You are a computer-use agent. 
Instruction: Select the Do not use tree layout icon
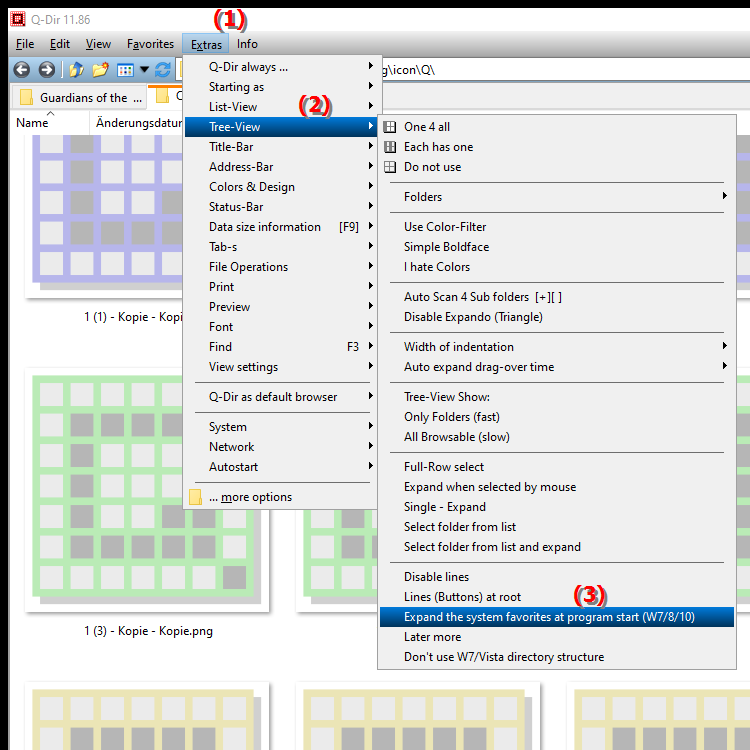(390, 167)
